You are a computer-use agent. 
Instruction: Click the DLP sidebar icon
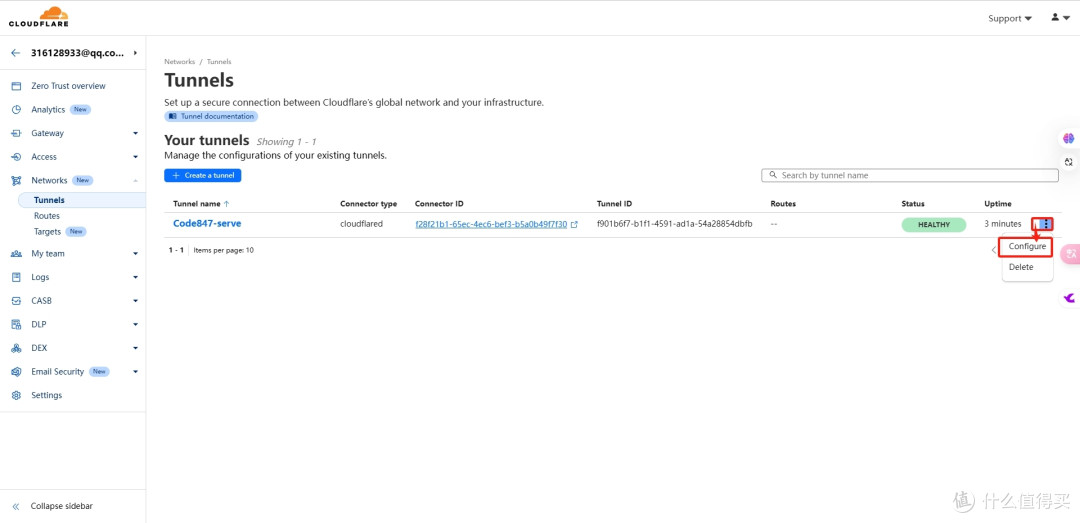(17, 324)
